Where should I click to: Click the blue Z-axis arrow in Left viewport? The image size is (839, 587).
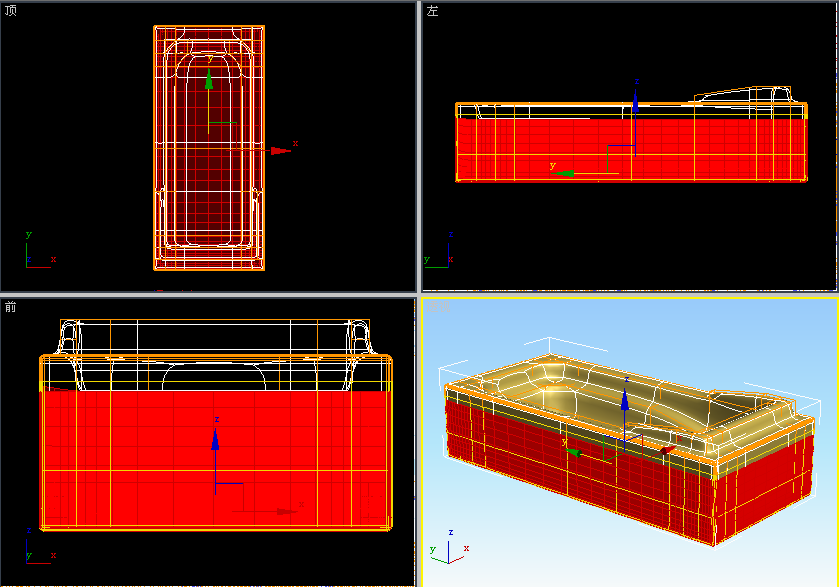pos(635,100)
